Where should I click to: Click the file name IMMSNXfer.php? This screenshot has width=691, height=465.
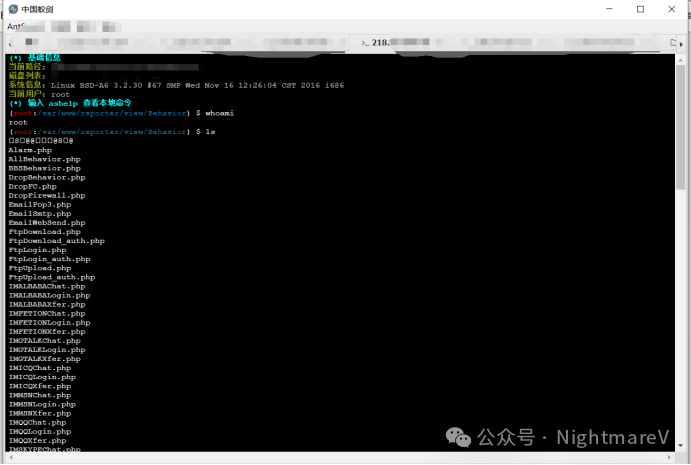tap(40, 413)
